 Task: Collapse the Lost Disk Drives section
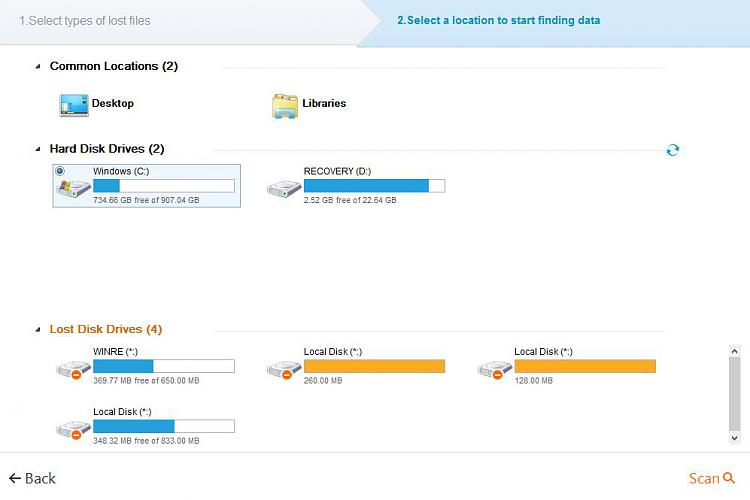pyautogui.click(x=38, y=330)
